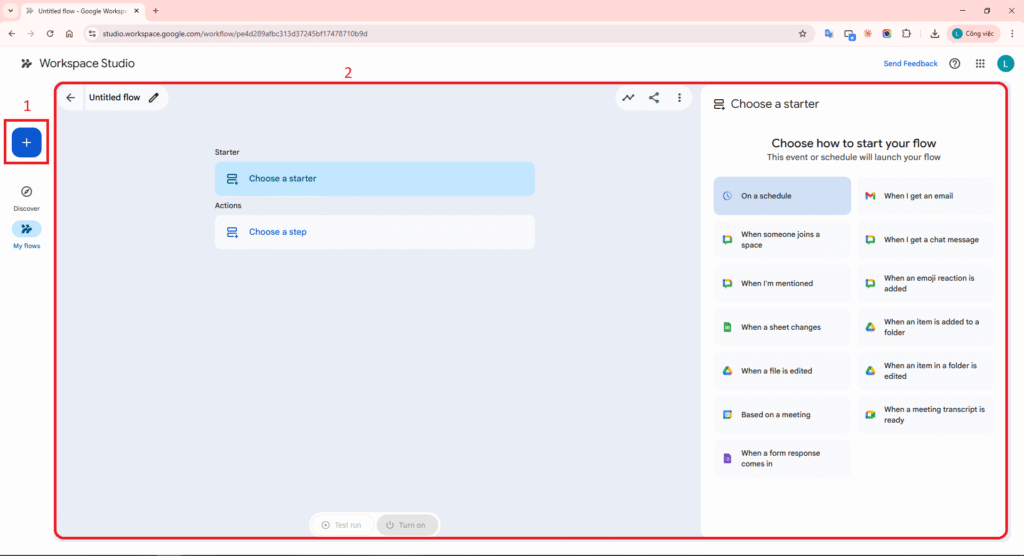
Task: Click the back arrow beside Untitled flow
Action: click(x=70, y=98)
